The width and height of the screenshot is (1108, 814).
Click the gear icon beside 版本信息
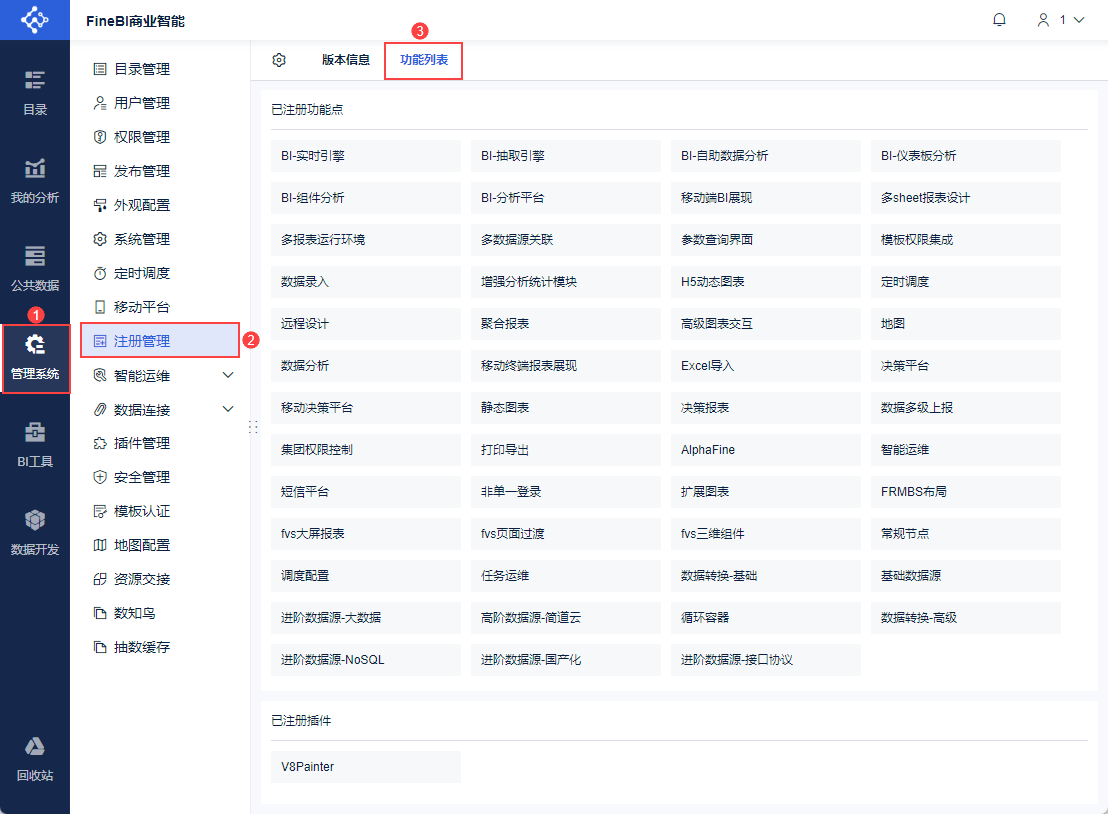point(279,60)
